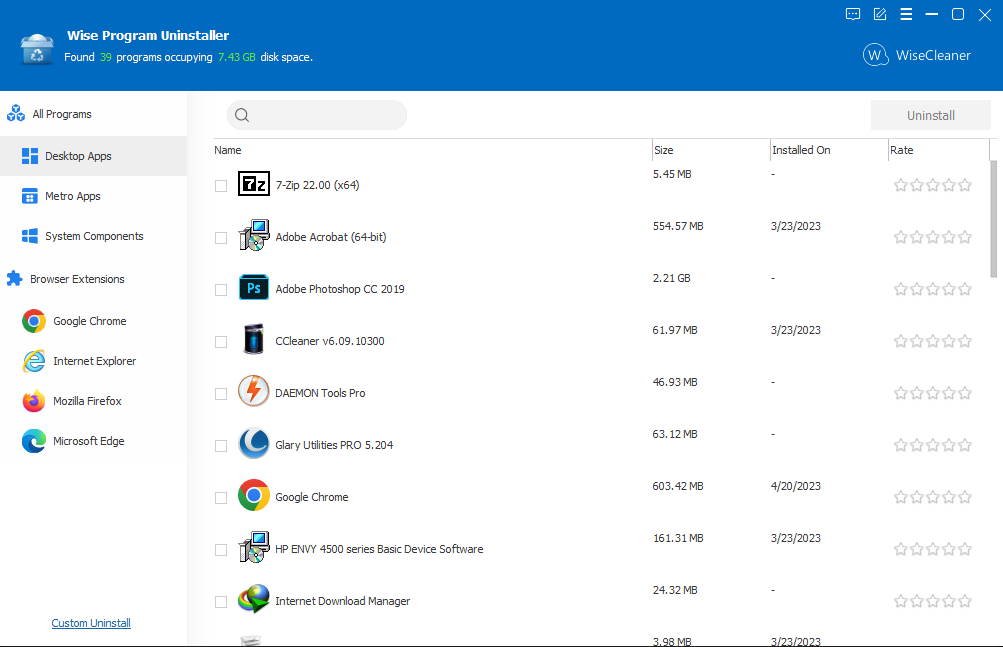
Task: Open the feedback message icon in title bar
Action: (853, 14)
